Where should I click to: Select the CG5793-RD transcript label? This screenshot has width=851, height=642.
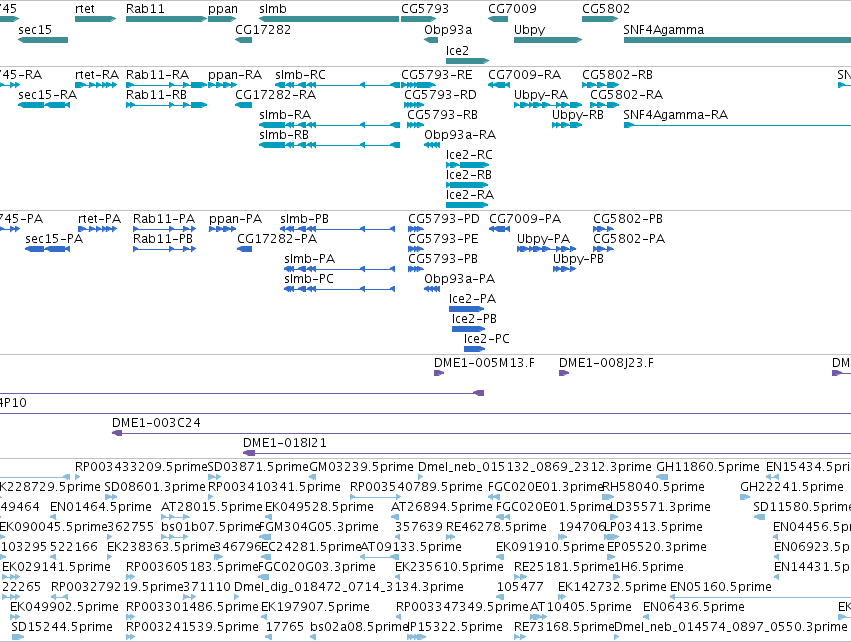coord(440,94)
